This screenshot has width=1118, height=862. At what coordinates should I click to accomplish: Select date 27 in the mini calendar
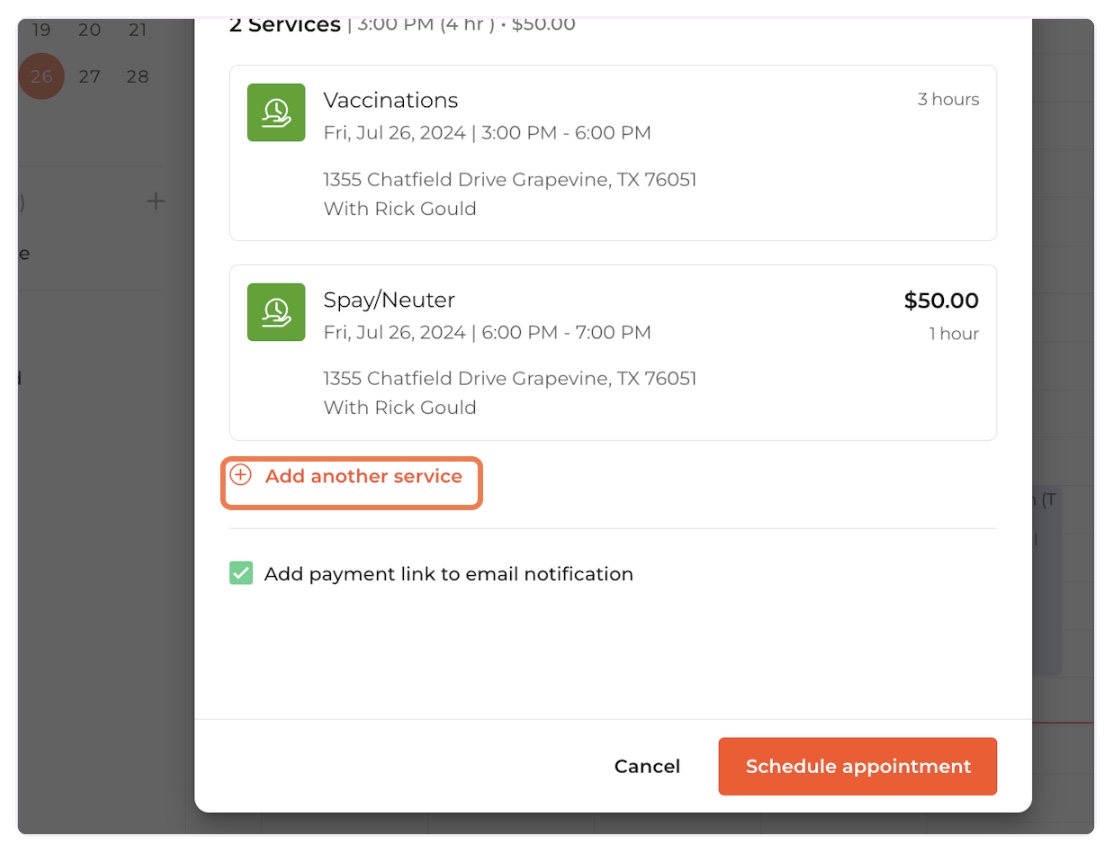(x=90, y=77)
